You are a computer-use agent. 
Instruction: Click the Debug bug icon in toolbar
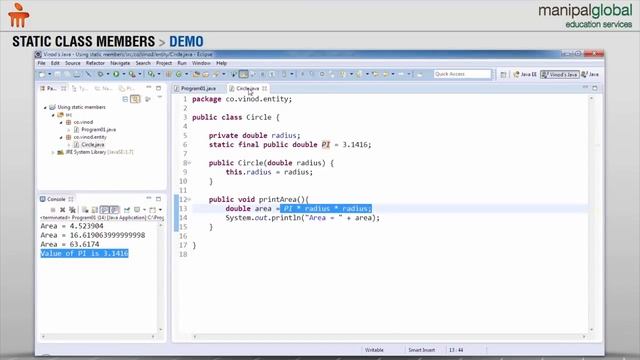coord(100,74)
